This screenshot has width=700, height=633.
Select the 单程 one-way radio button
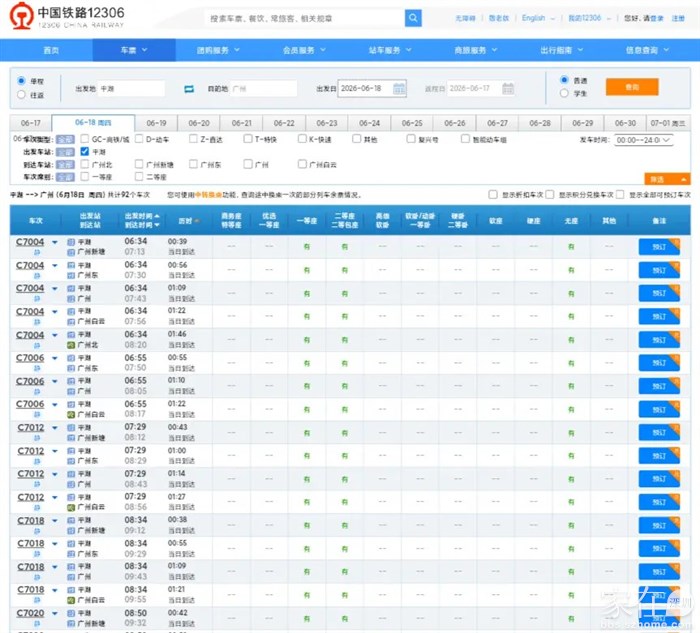(21, 81)
